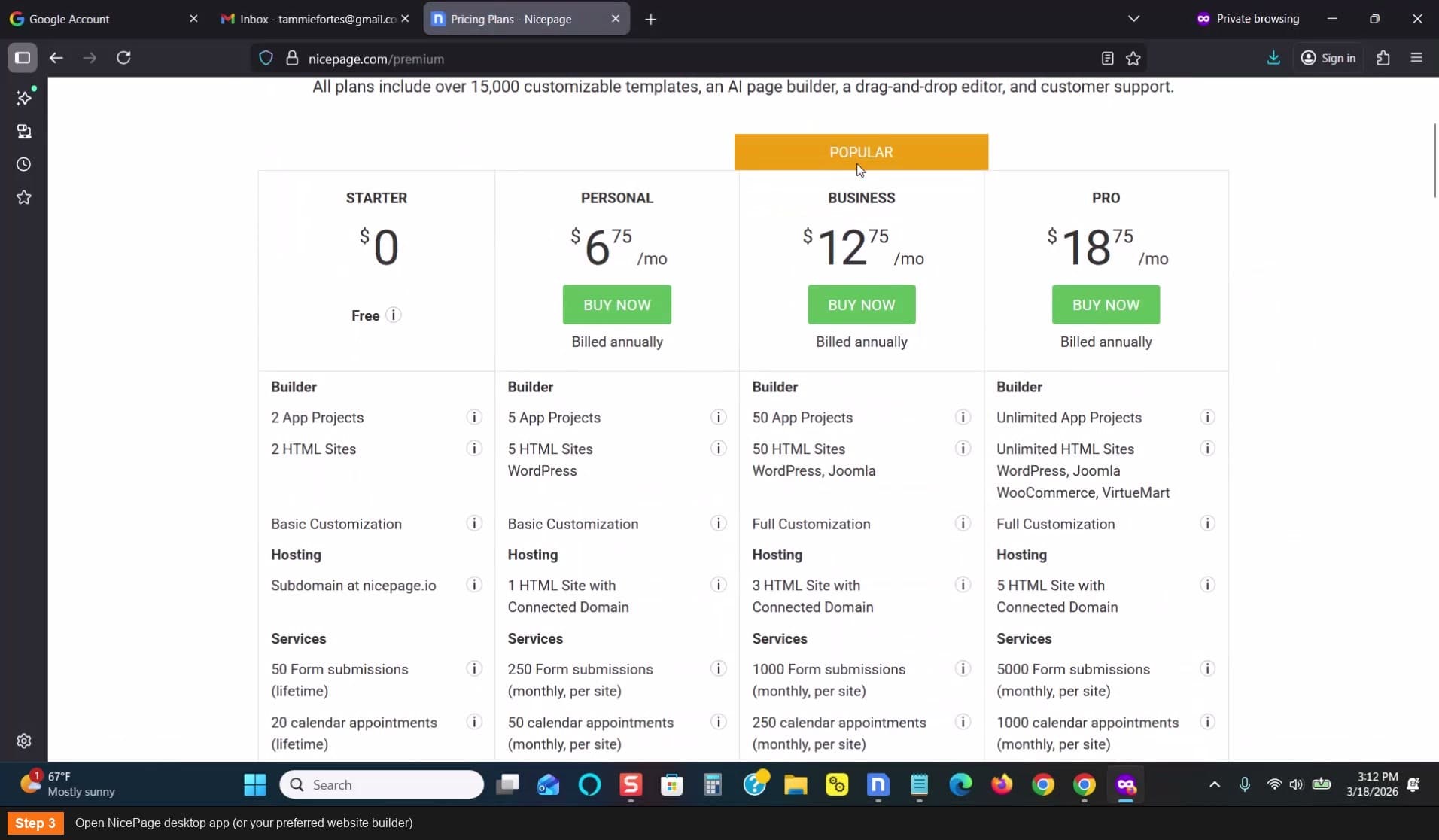Click info icon for Unlimited App Projects
Image resolution: width=1439 pixels, height=840 pixels.
1207,417
